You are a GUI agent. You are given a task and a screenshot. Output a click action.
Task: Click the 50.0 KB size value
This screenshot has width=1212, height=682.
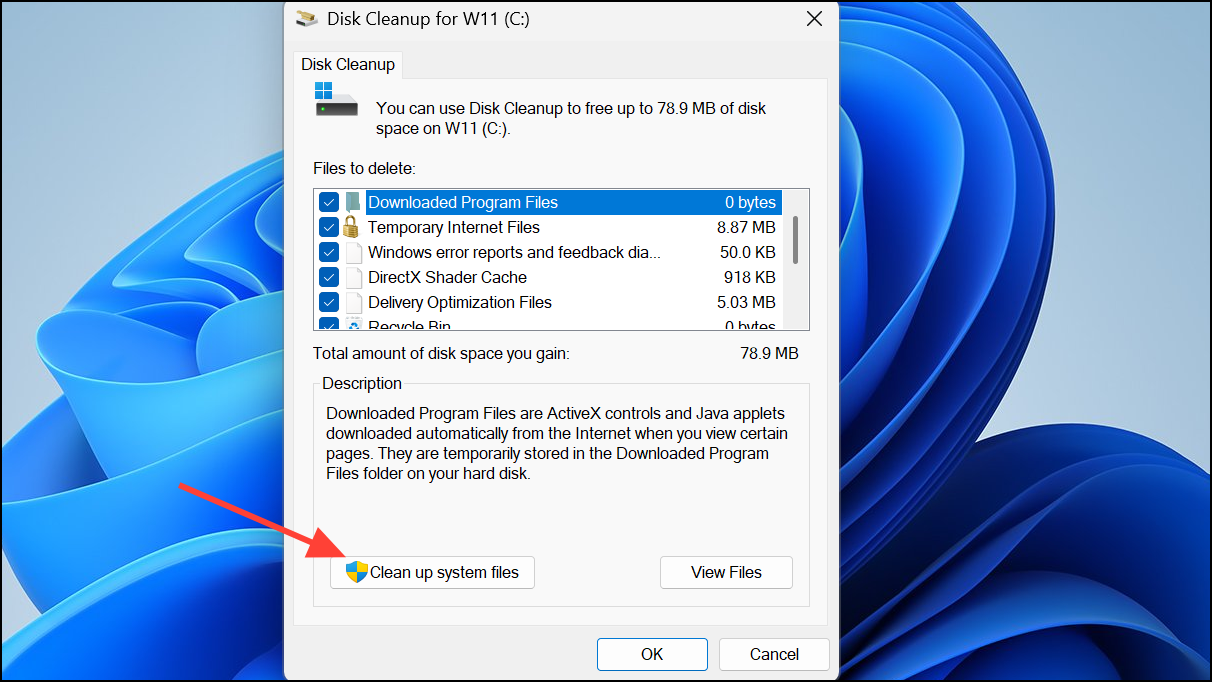[x=748, y=252]
